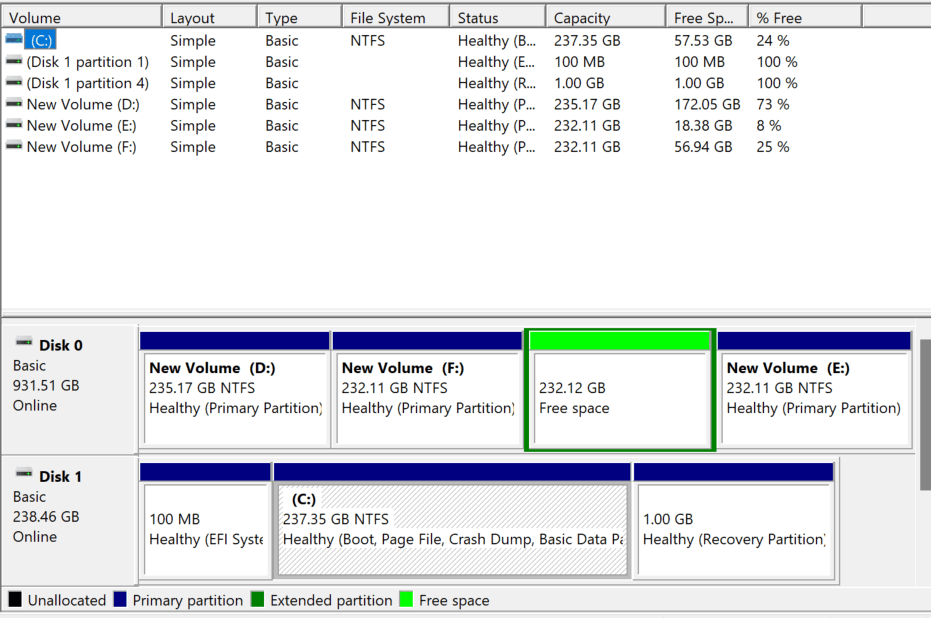The width and height of the screenshot is (931, 618).
Task: Click the 237.35 GB capacity cell
Action: pyautogui.click(x=587, y=40)
